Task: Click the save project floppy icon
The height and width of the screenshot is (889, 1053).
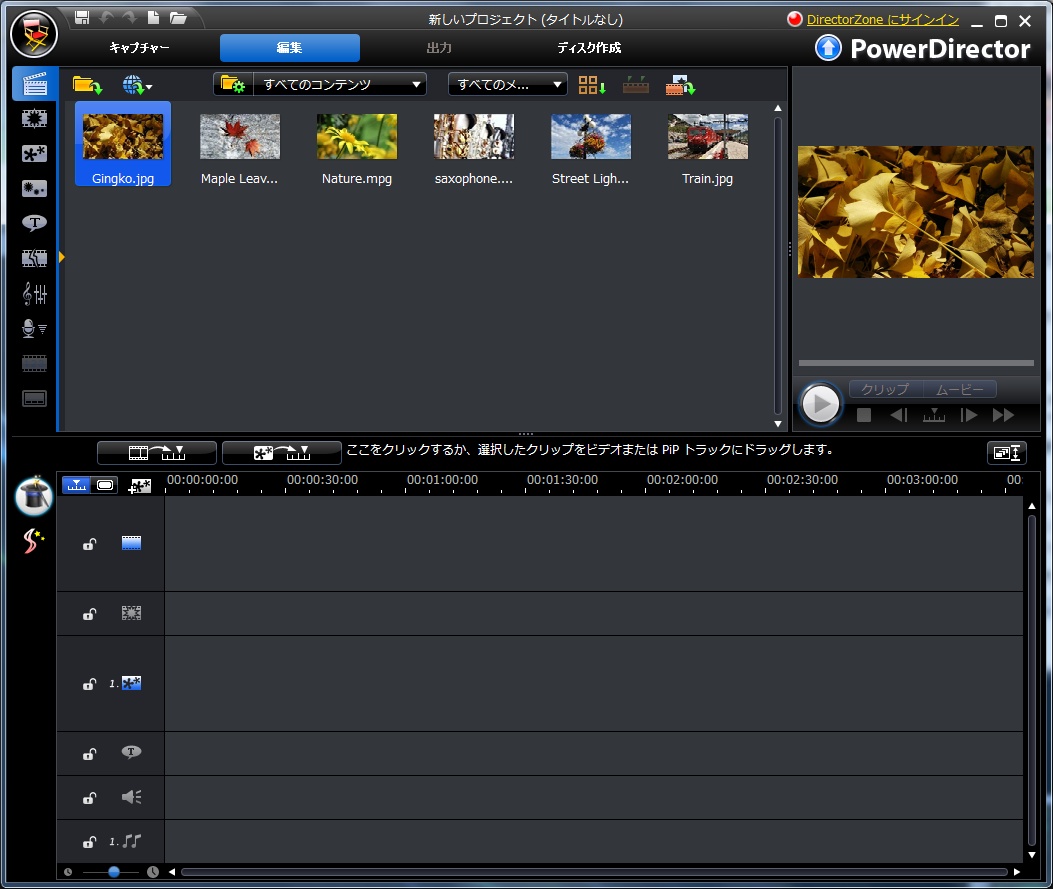Action: tap(82, 17)
